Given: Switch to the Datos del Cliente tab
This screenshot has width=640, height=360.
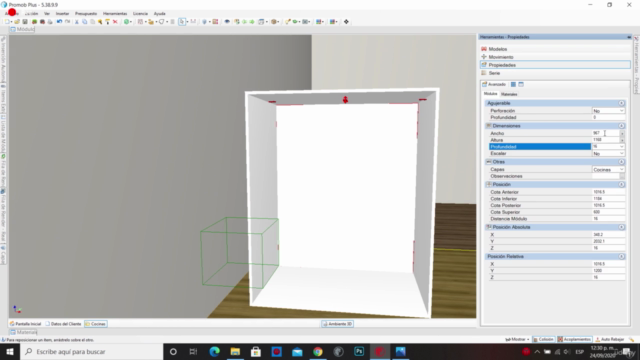Looking at the screenshot, I should pyautogui.click(x=63, y=324).
